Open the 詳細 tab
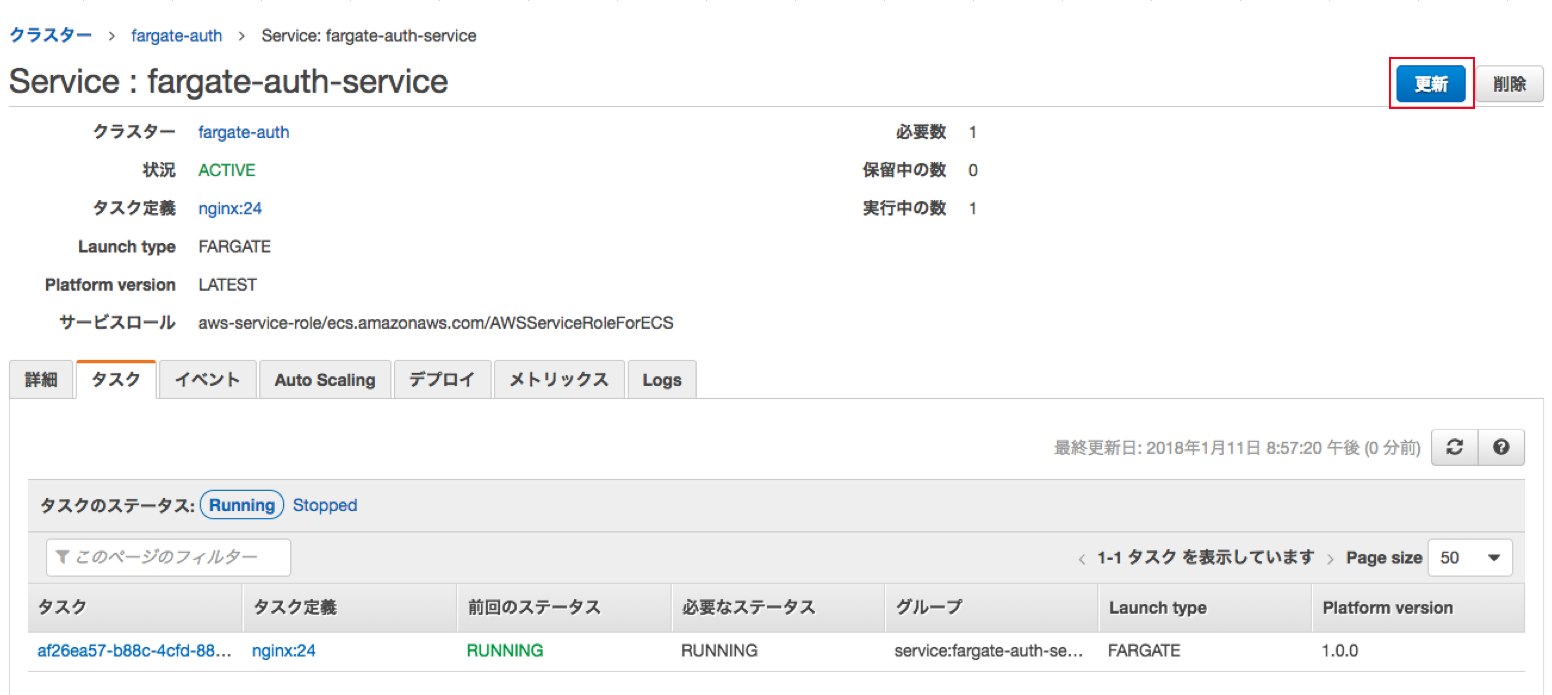The image size is (1552, 695). coord(41,379)
